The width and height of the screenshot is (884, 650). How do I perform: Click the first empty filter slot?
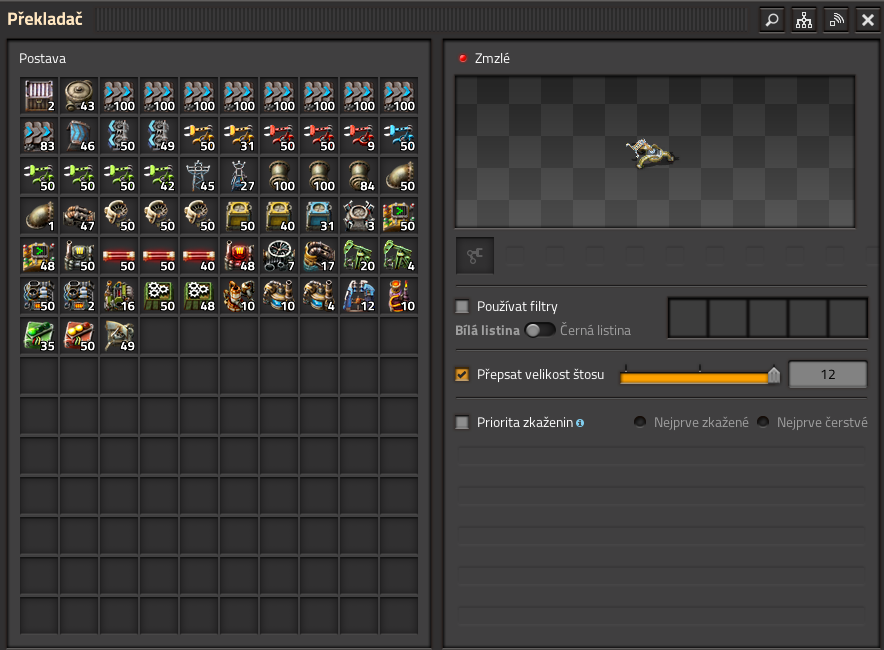tap(688, 318)
